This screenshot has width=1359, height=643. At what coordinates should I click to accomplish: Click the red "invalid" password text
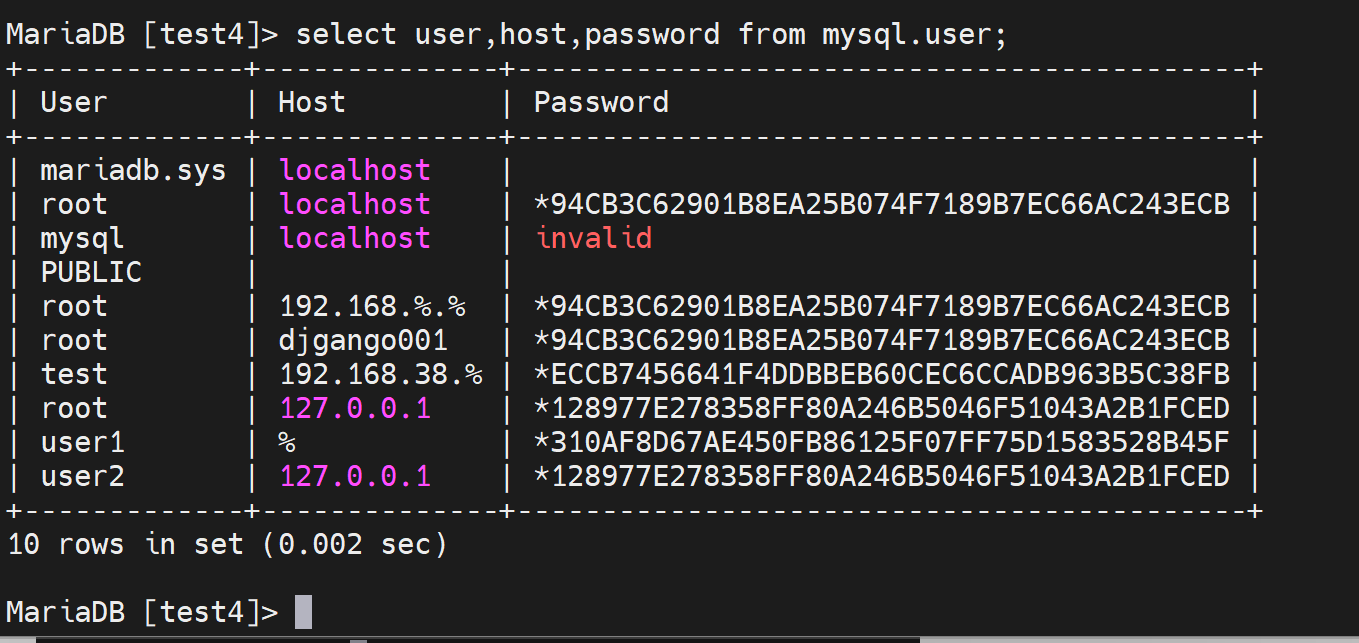594,238
